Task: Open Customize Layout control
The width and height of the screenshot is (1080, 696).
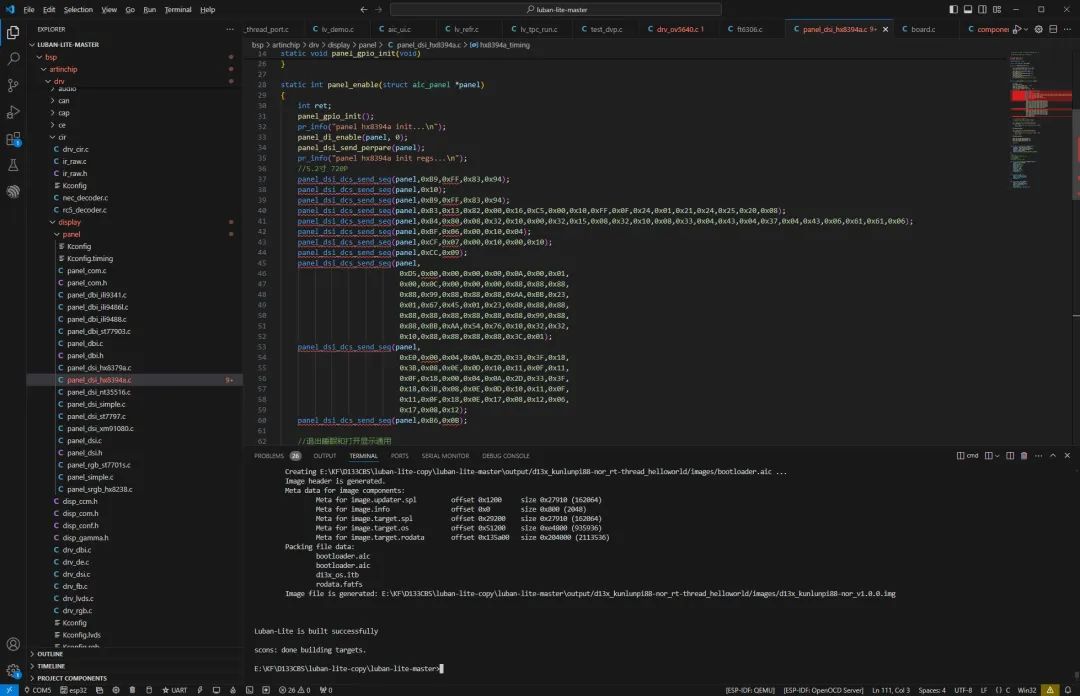Action: tap(997, 10)
